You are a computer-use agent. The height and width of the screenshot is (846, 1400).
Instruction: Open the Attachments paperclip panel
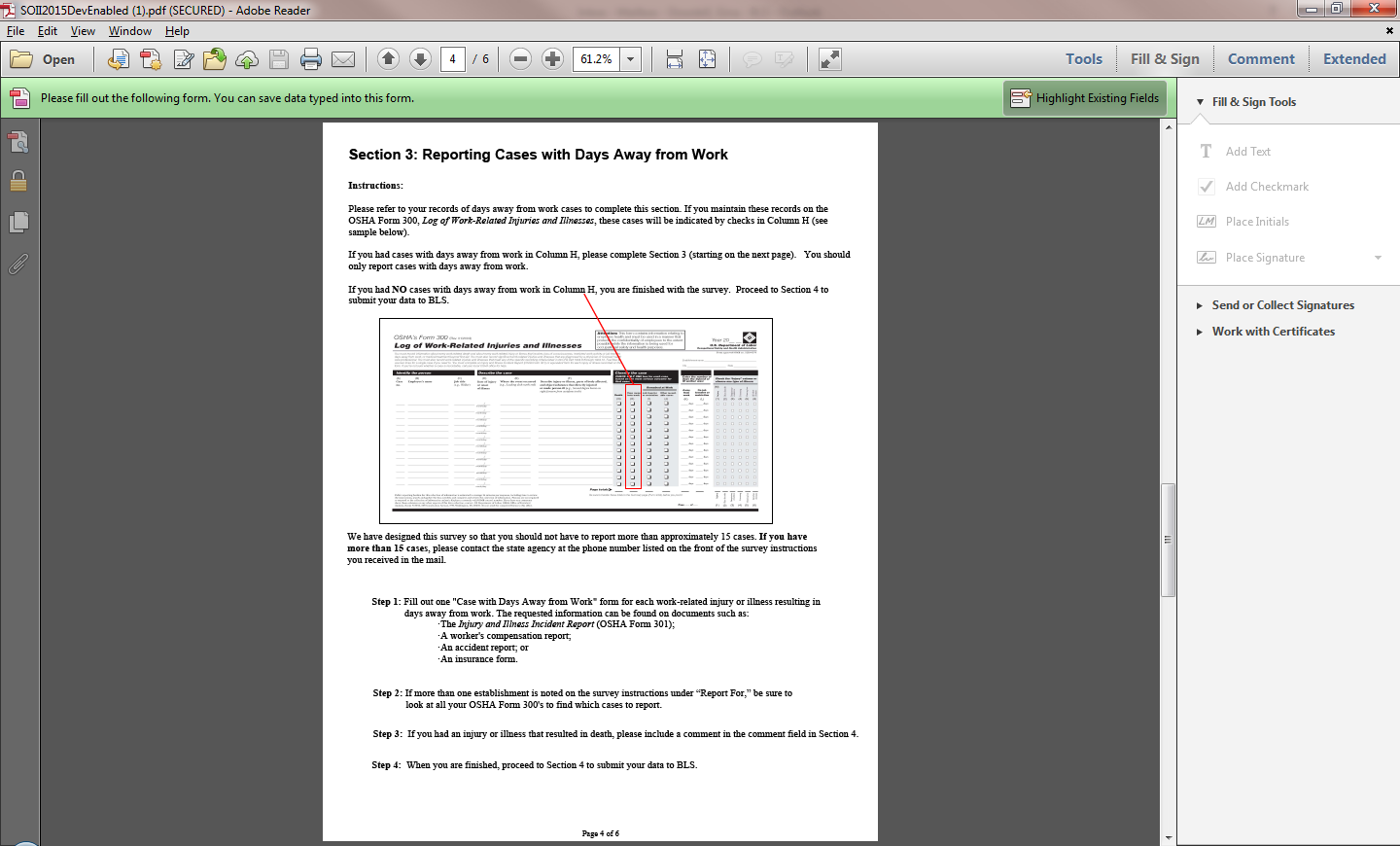(18, 264)
